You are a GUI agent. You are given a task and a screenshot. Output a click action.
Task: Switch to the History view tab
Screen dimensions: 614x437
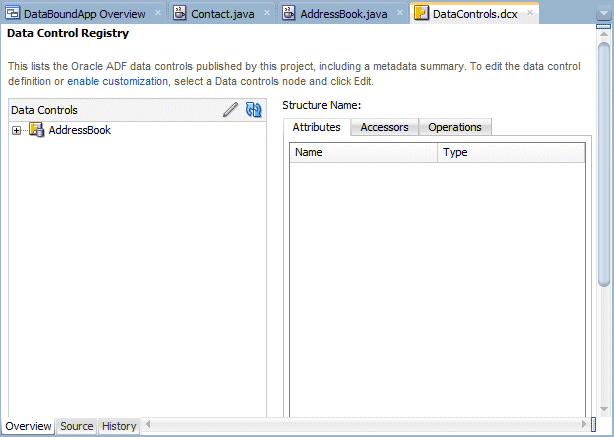(x=119, y=426)
